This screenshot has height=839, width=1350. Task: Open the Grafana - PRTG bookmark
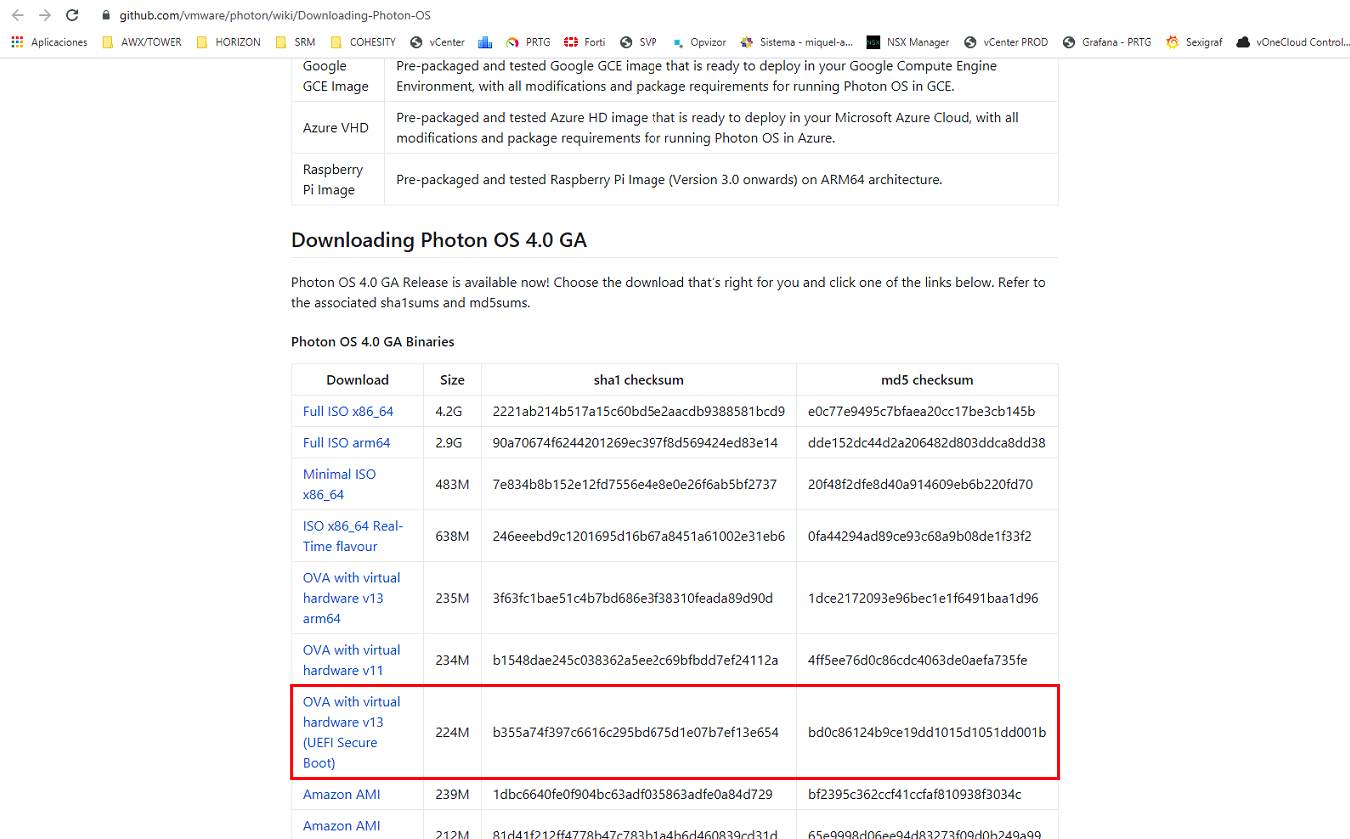click(x=1107, y=42)
